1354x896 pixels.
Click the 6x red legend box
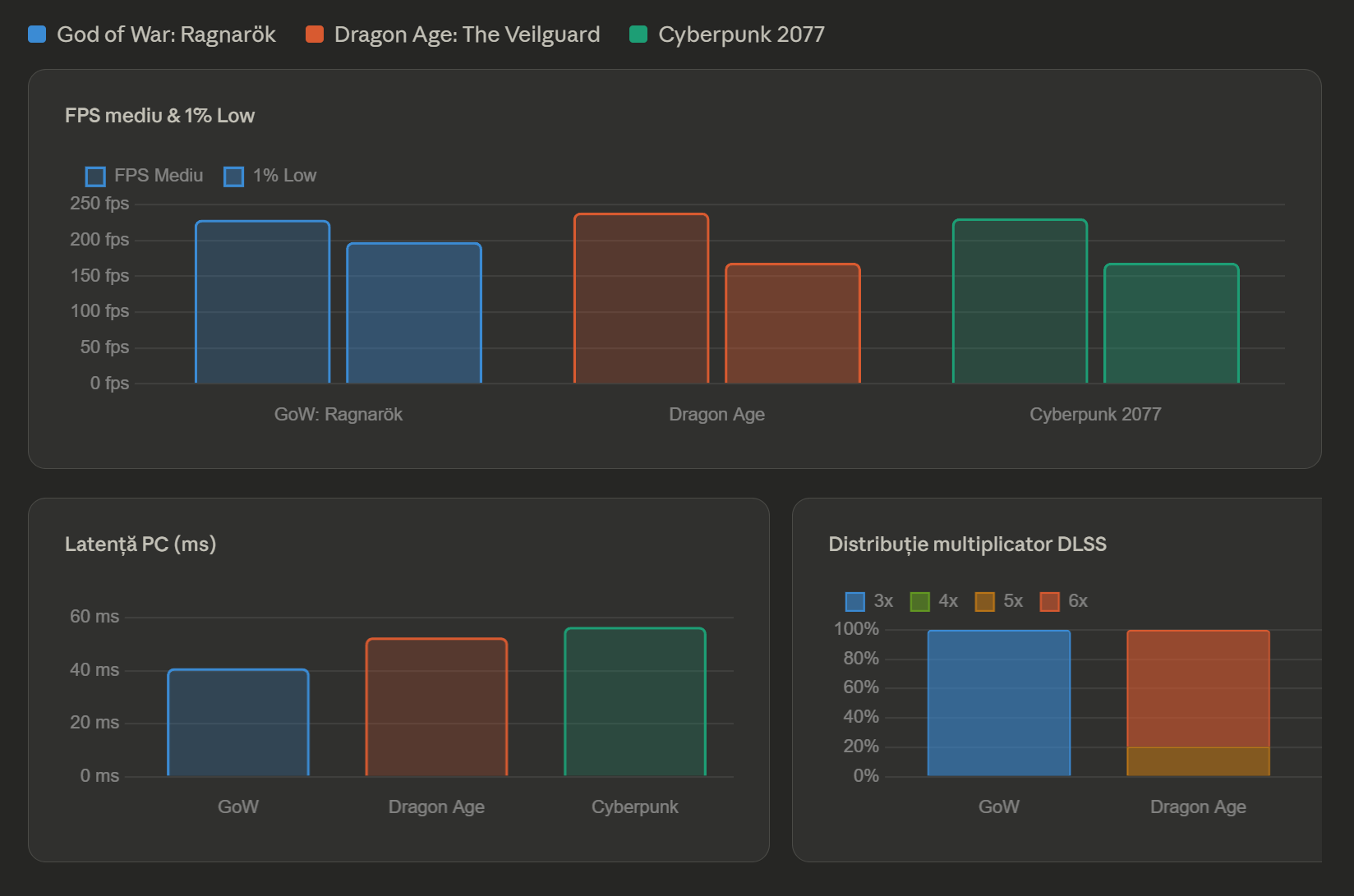(1049, 601)
